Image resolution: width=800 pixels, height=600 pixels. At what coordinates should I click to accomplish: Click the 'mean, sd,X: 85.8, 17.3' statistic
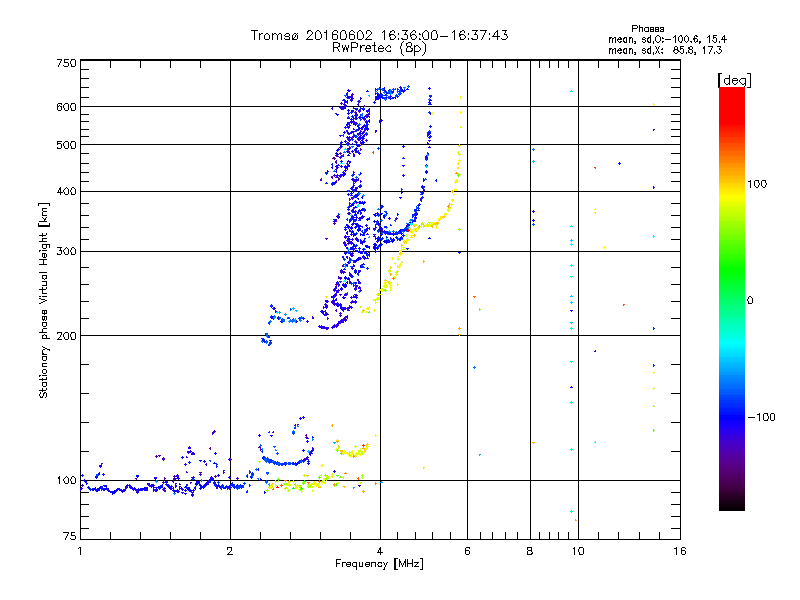(665, 51)
